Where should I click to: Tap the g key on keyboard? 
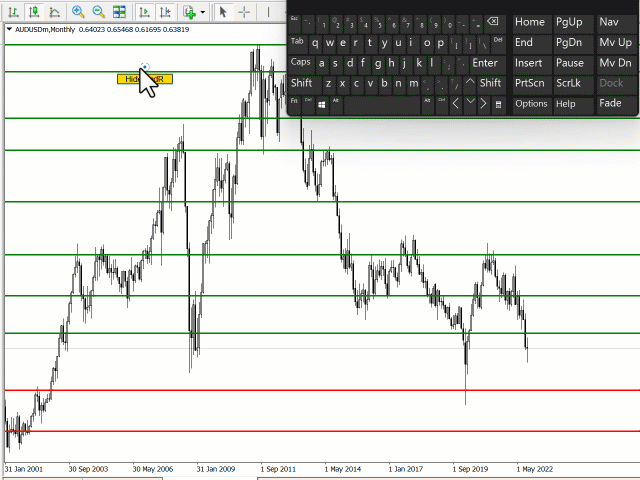pos(378,63)
